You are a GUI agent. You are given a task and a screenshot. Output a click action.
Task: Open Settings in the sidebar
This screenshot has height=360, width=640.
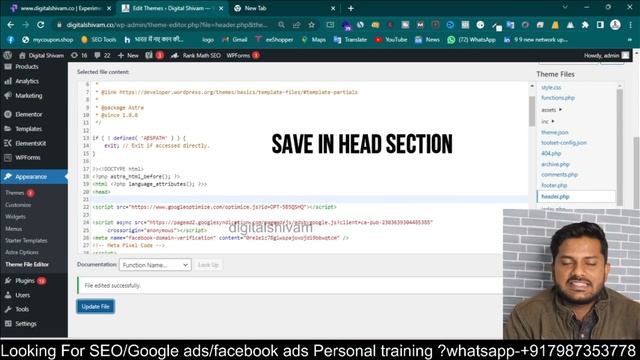point(26,324)
